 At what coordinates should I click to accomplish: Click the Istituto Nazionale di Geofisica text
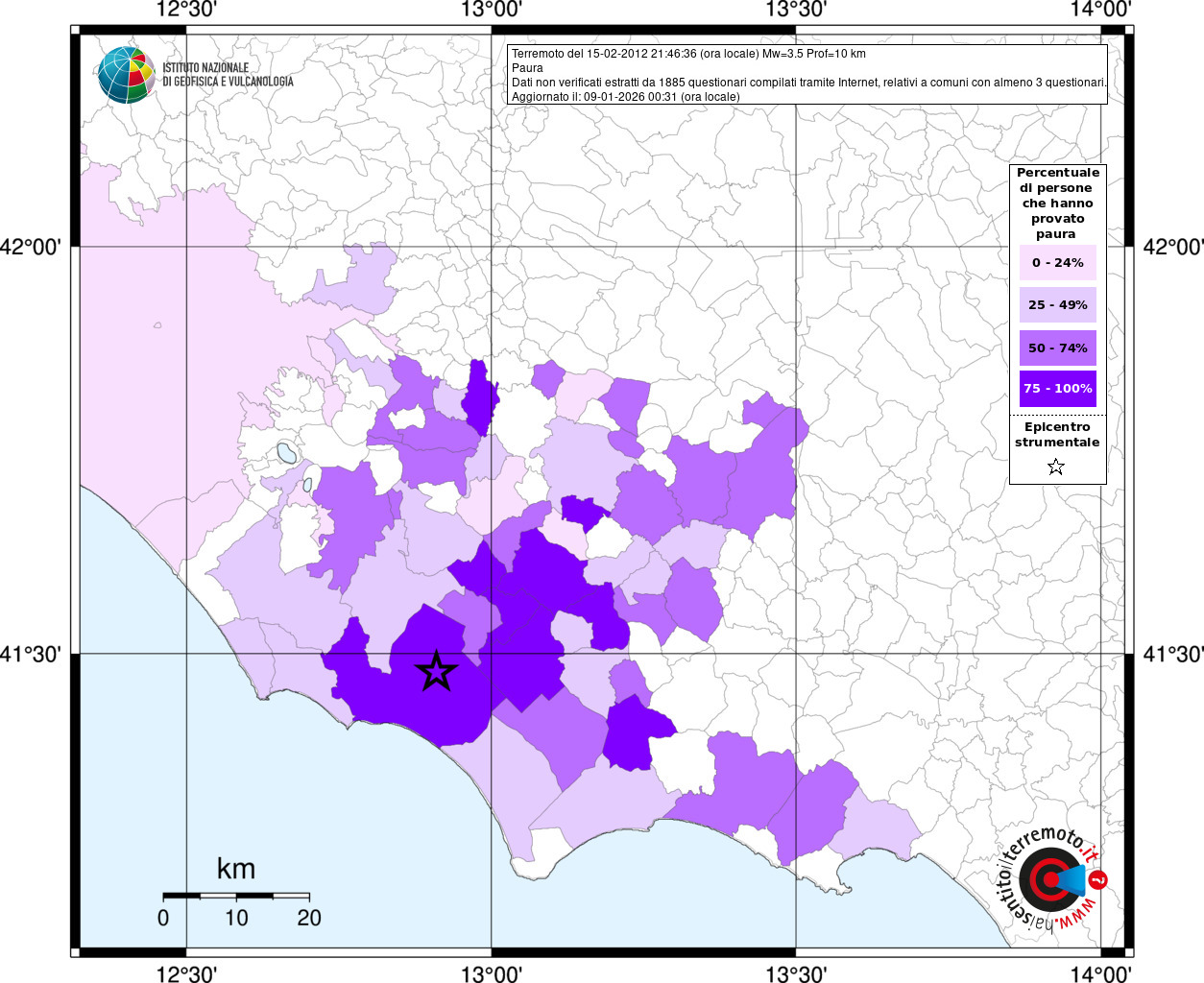tap(228, 75)
